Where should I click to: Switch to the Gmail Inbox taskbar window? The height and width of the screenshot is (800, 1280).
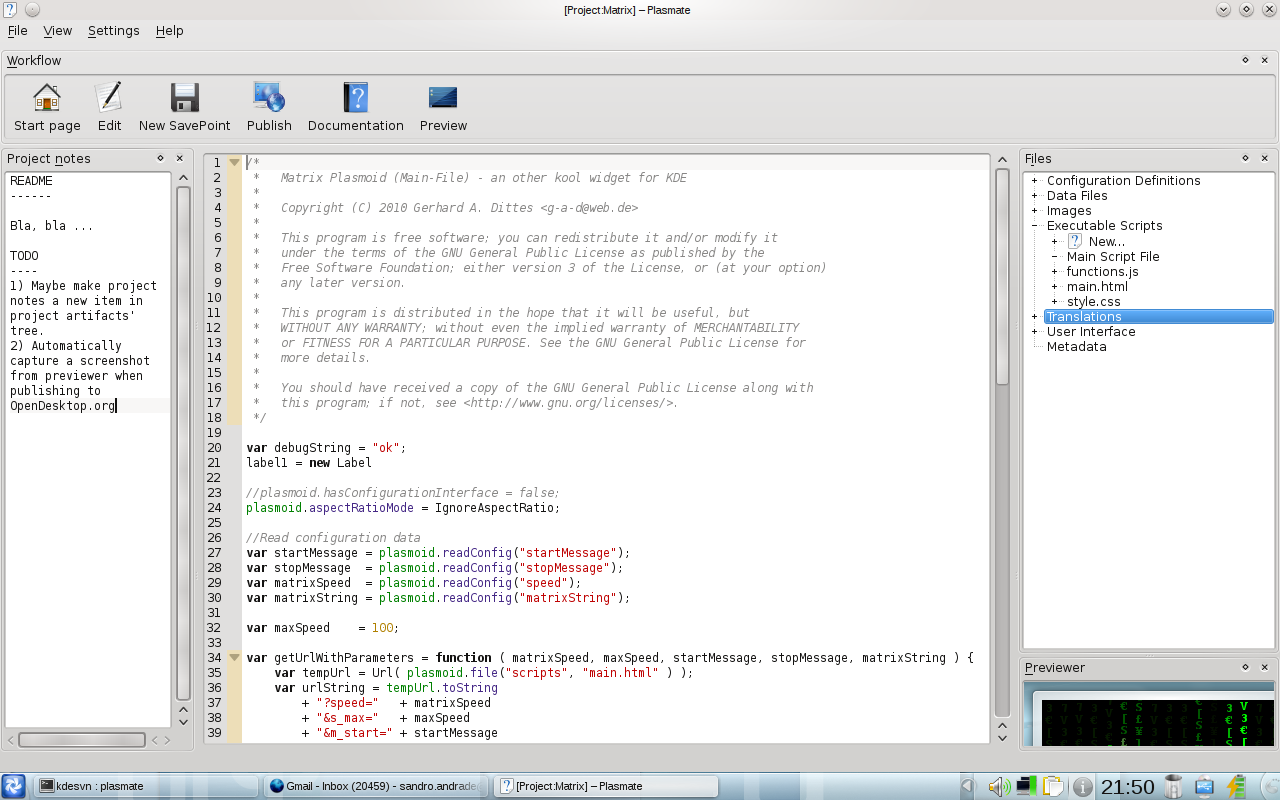click(x=377, y=786)
